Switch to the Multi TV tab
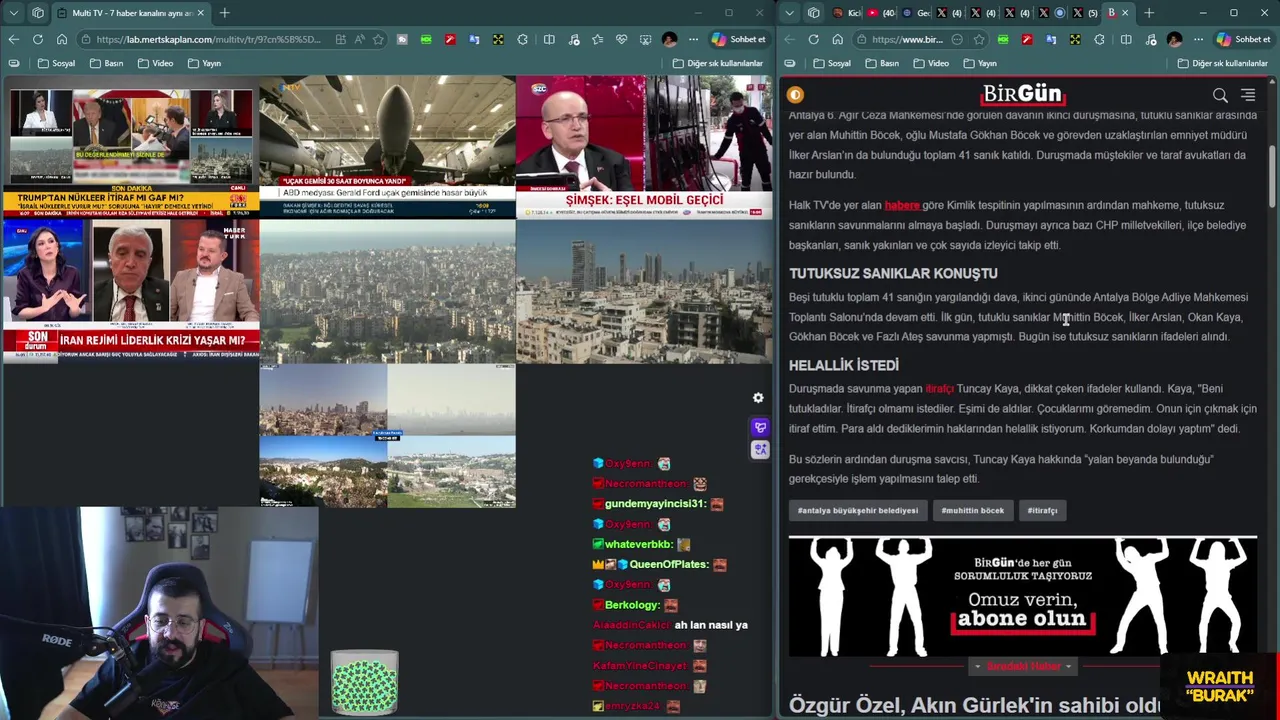 click(x=131, y=13)
